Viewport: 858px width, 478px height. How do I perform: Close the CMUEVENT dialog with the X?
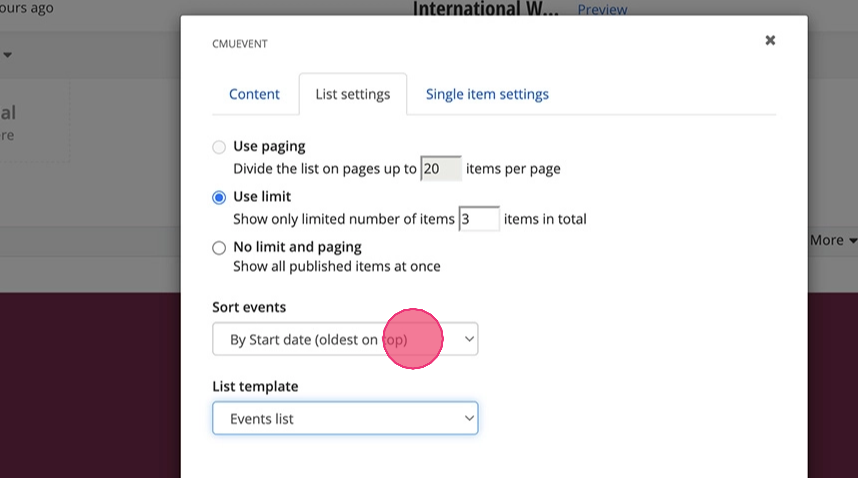tap(770, 40)
